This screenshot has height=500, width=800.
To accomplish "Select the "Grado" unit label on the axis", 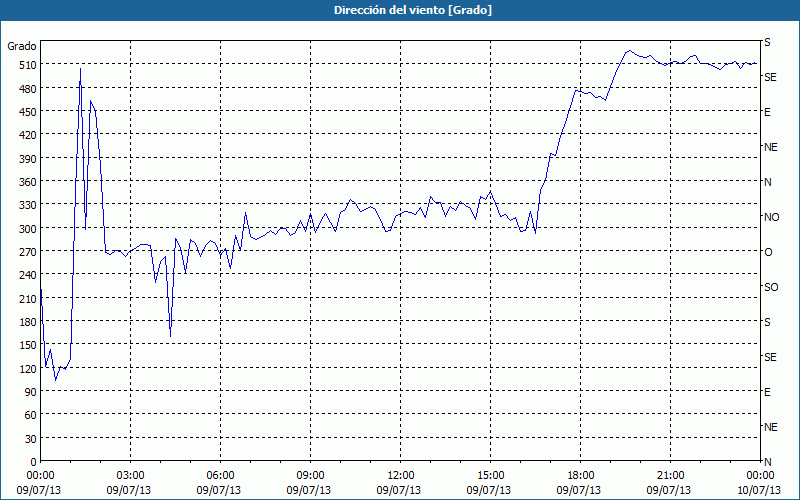I will (22, 46).
